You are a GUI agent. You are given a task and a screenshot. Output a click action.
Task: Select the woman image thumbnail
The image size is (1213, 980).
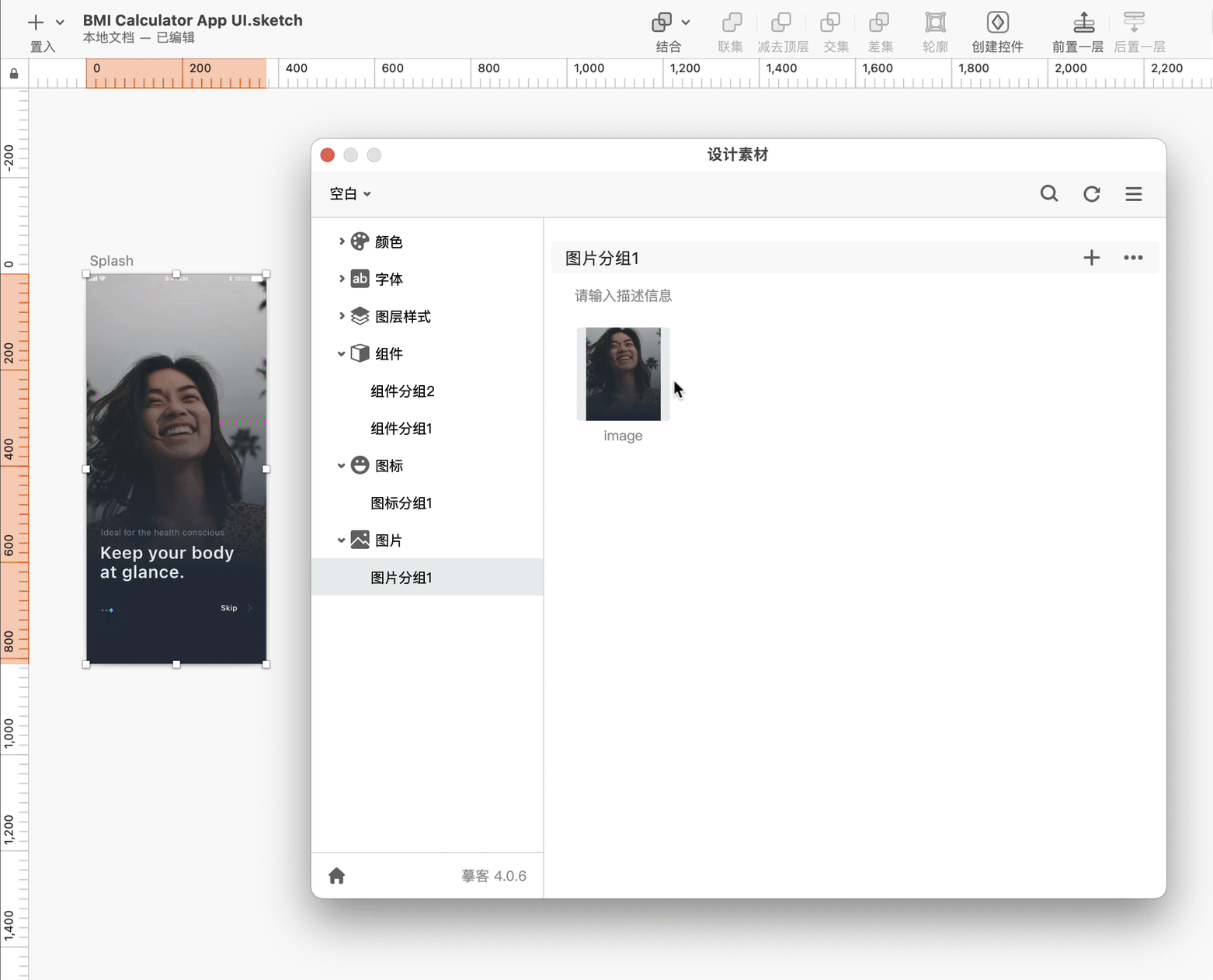[x=623, y=374]
